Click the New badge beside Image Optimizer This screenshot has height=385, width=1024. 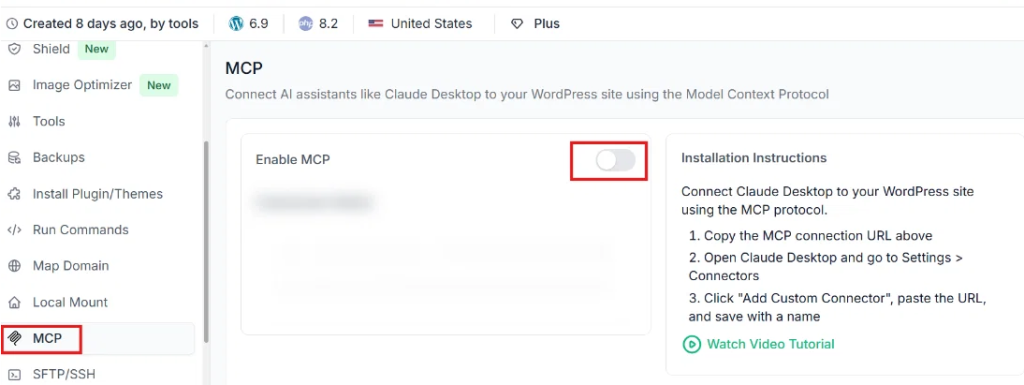pyautogui.click(x=159, y=85)
